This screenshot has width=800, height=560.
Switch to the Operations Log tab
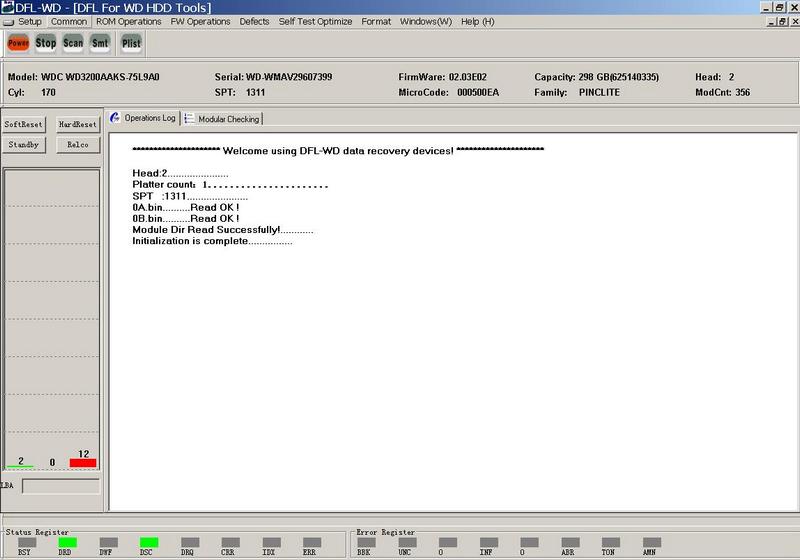click(x=143, y=118)
